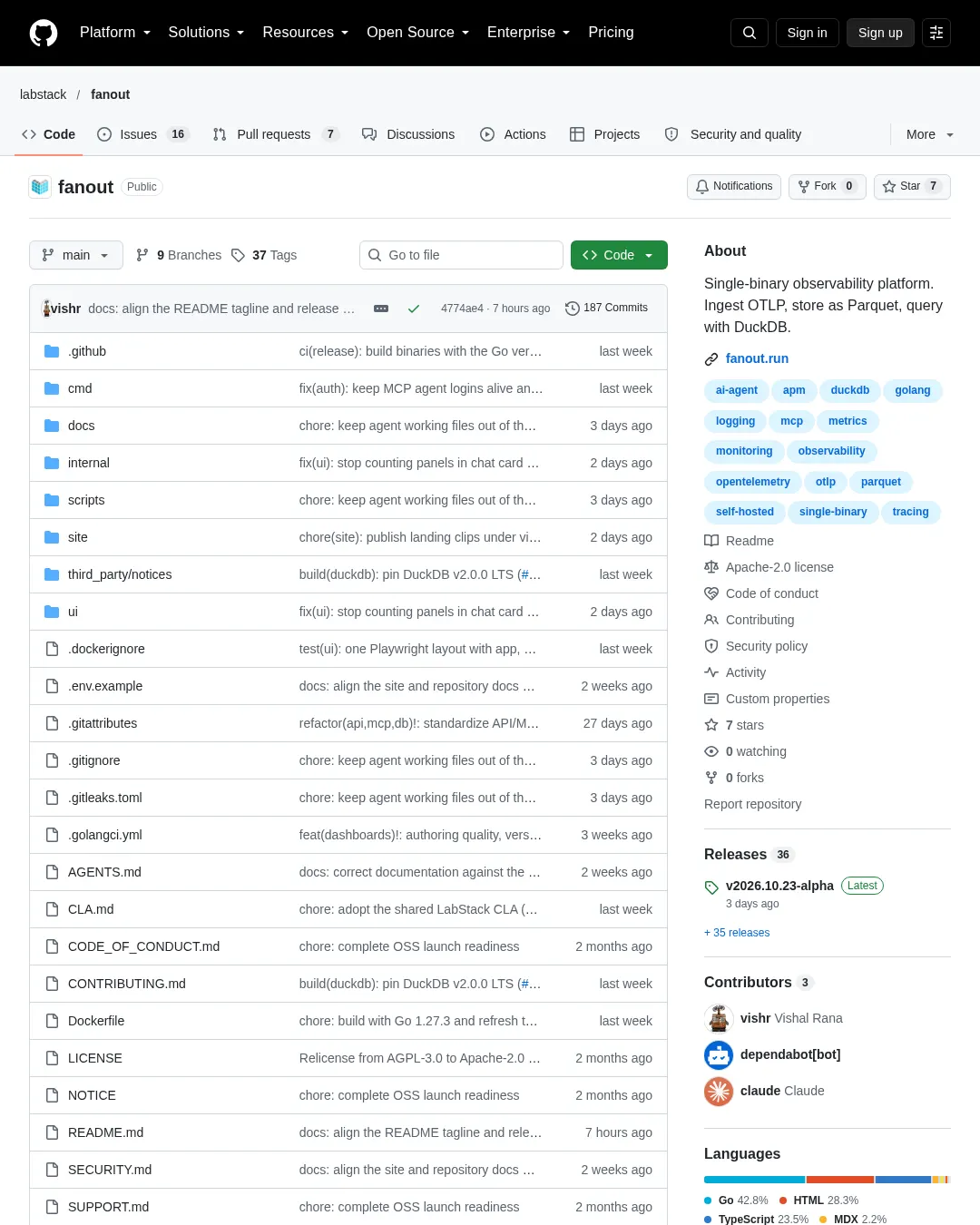Click the link icon beside fanout.run
The width and height of the screenshot is (980, 1225).
pyautogui.click(x=711, y=359)
